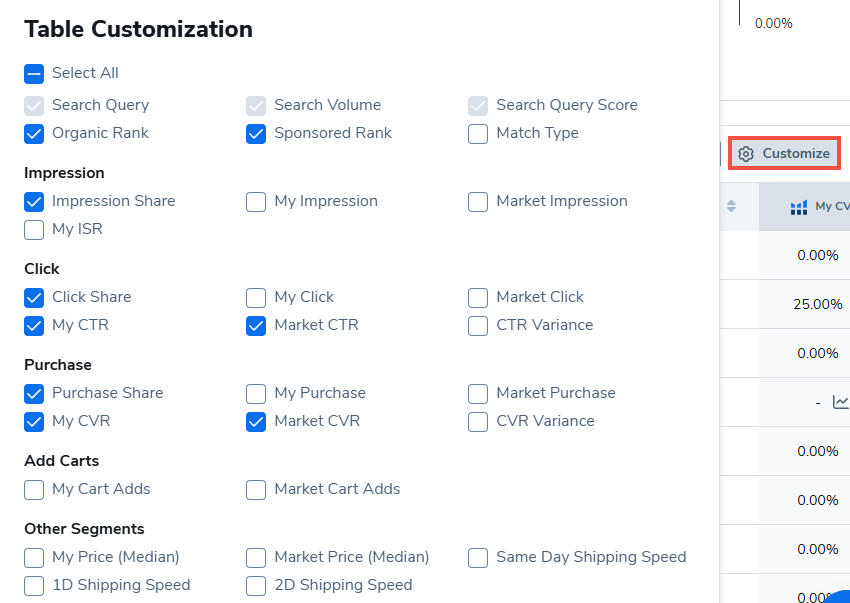Disable the Organic Rank checkbox
Viewport: 850px width, 603px height.
(32, 133)
